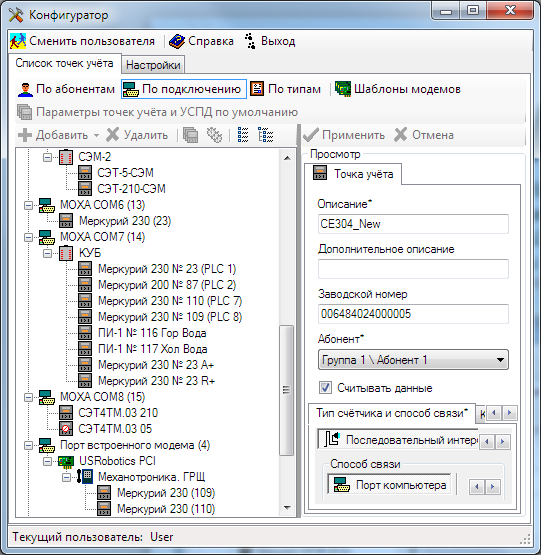Click the СЭМ-2 device icon
This screenshot has height=555, width=541.
66,157
